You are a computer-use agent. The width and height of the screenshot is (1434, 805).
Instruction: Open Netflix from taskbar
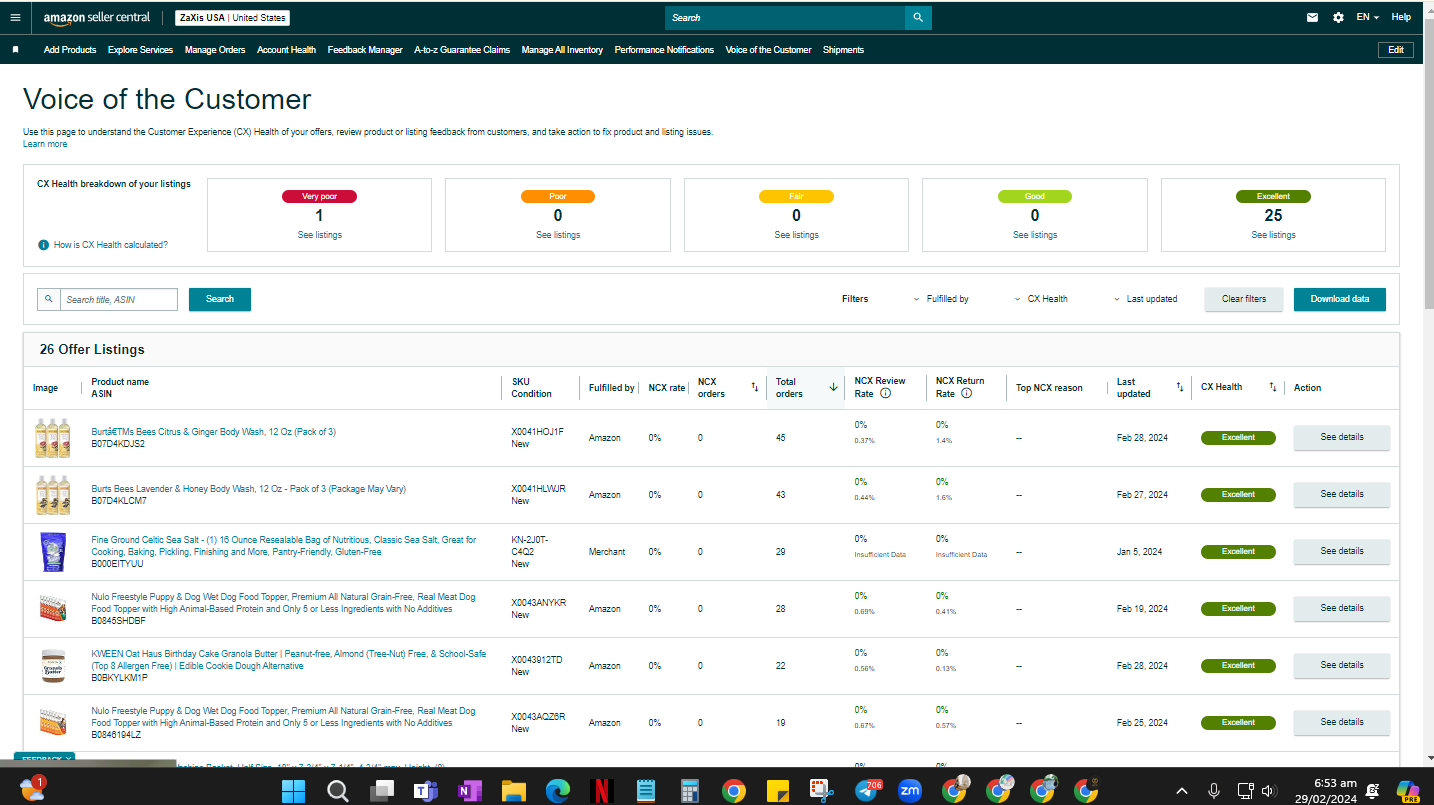coord(602,791)
